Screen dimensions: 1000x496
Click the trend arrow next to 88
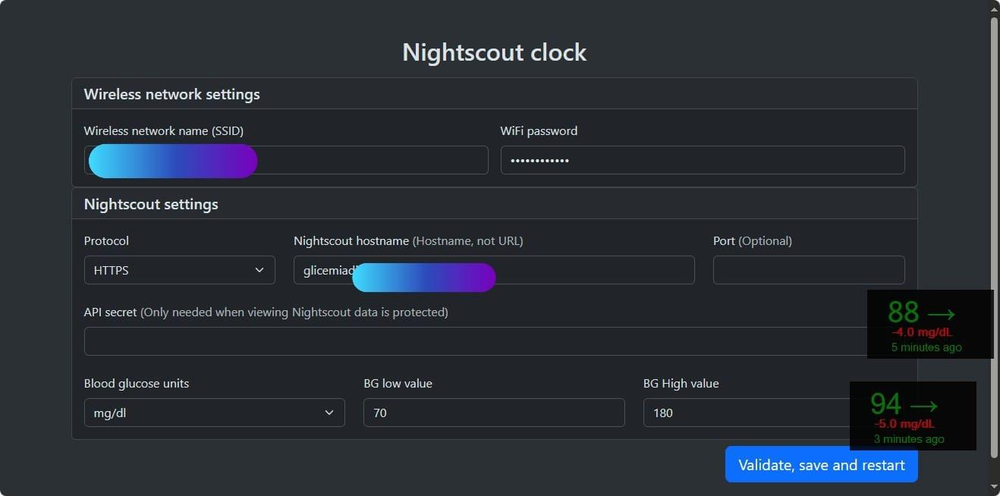tap(941, 314)
